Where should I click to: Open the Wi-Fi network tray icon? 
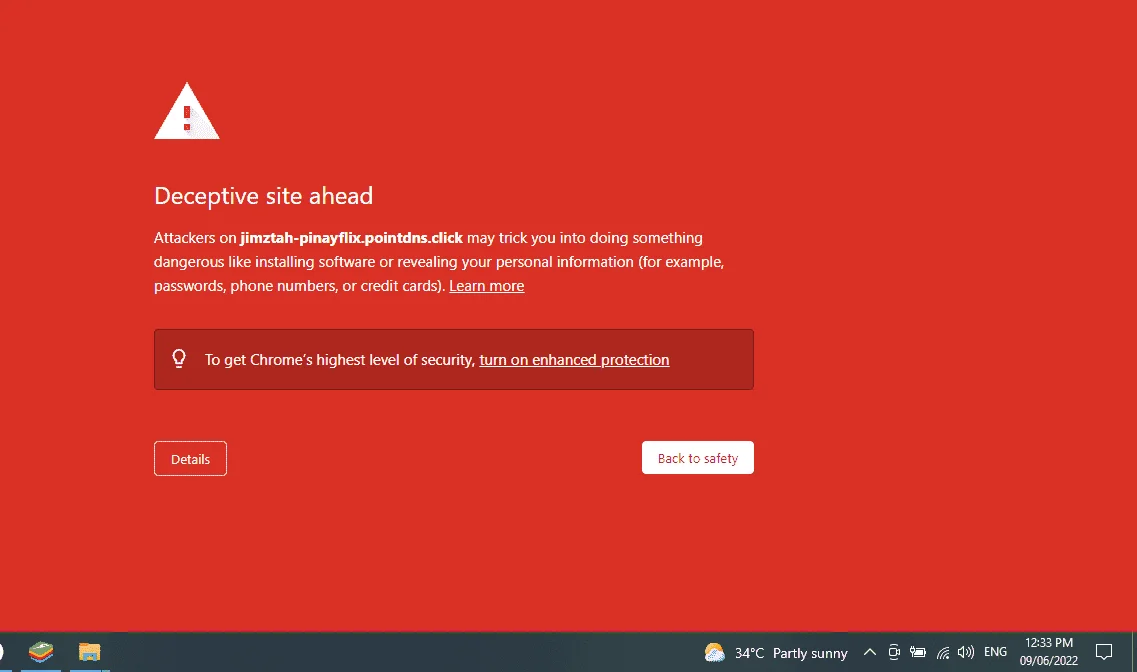(943, 652)
